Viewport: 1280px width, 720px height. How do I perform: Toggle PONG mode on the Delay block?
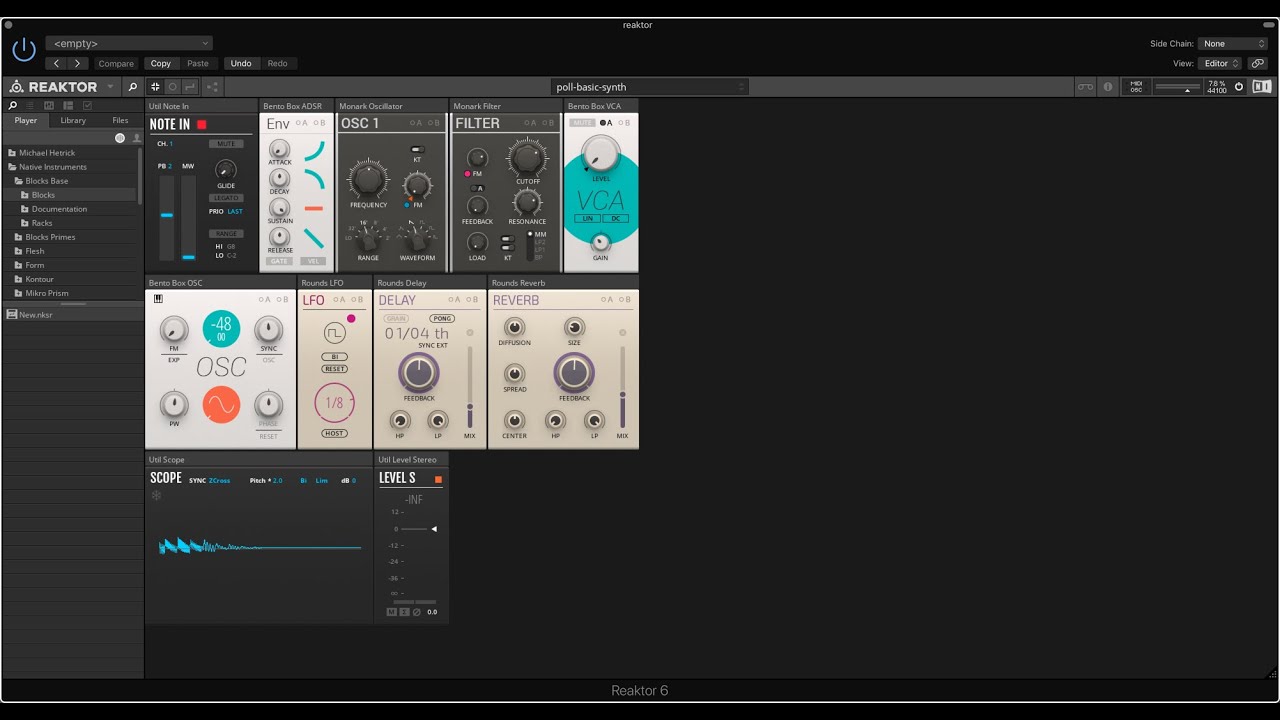coord(442,319)
